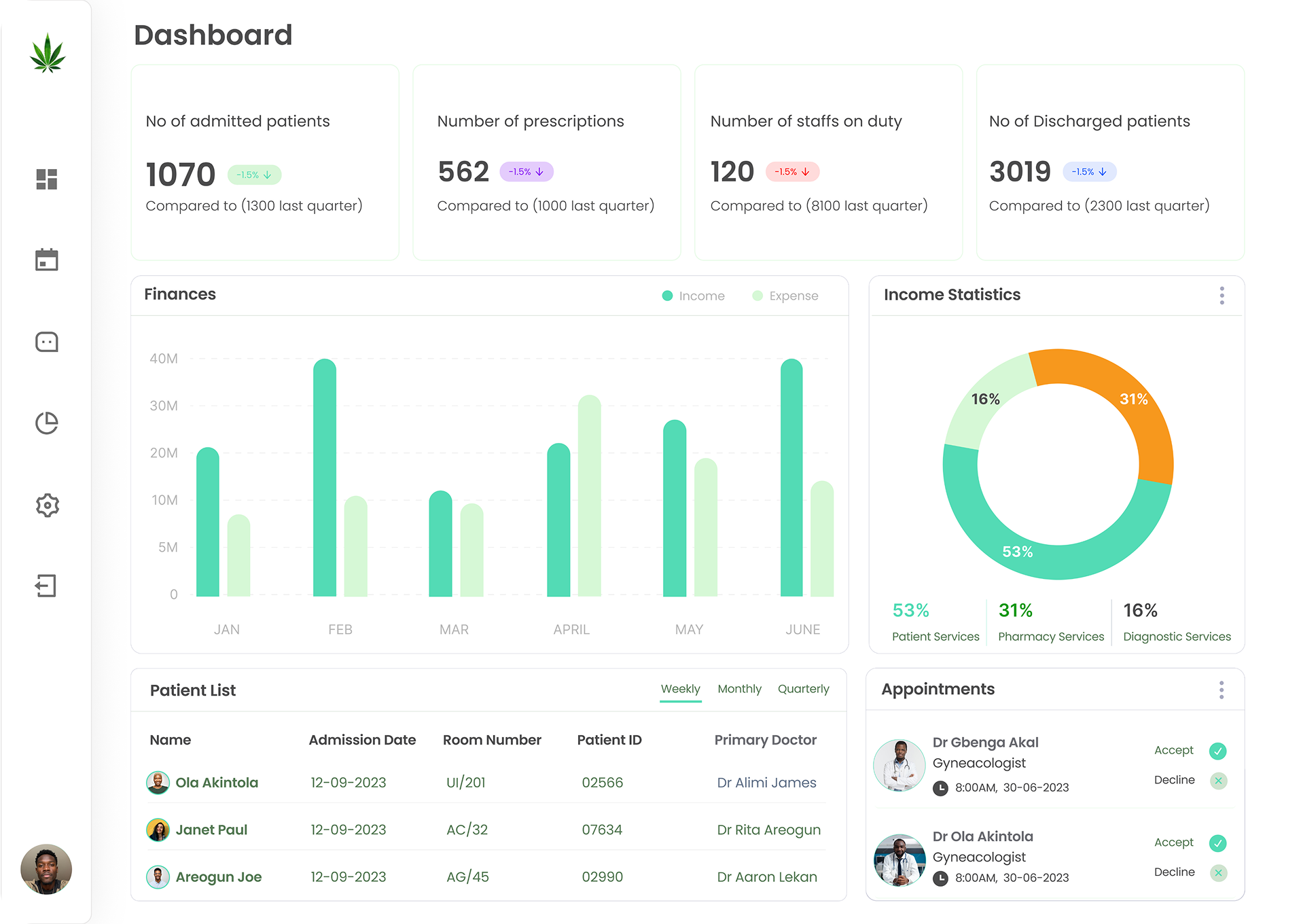
Task: Click the user profile avatar in sidebar
Action: coord(46,870)
